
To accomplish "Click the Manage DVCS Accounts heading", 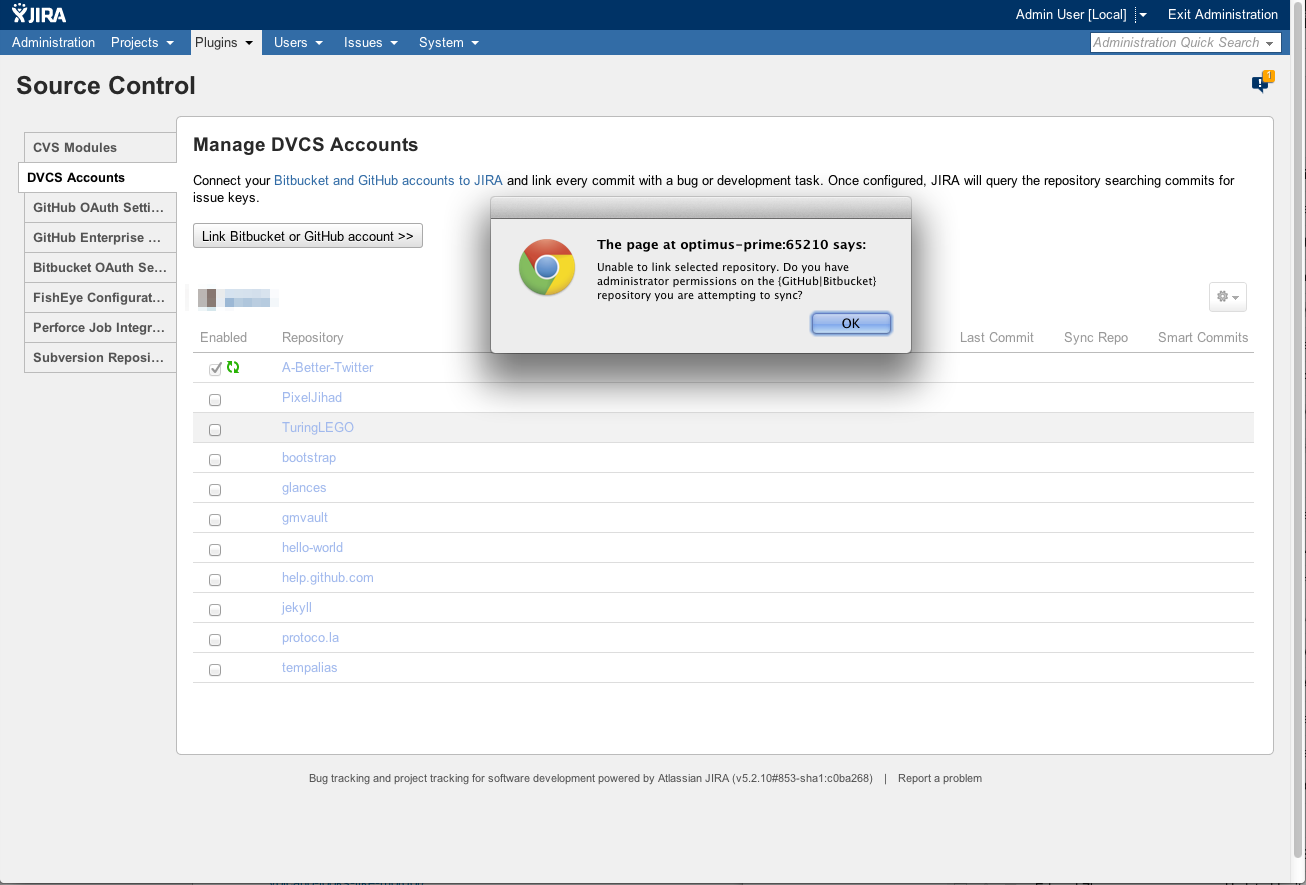I will [305, 145].
